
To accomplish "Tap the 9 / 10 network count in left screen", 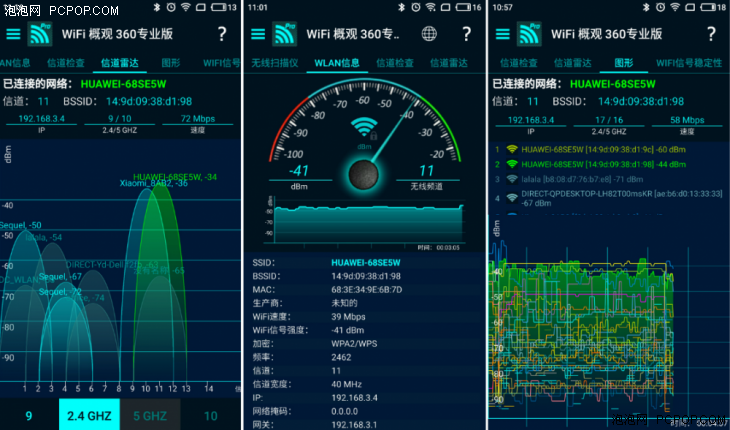I will [x=120, y=119].
